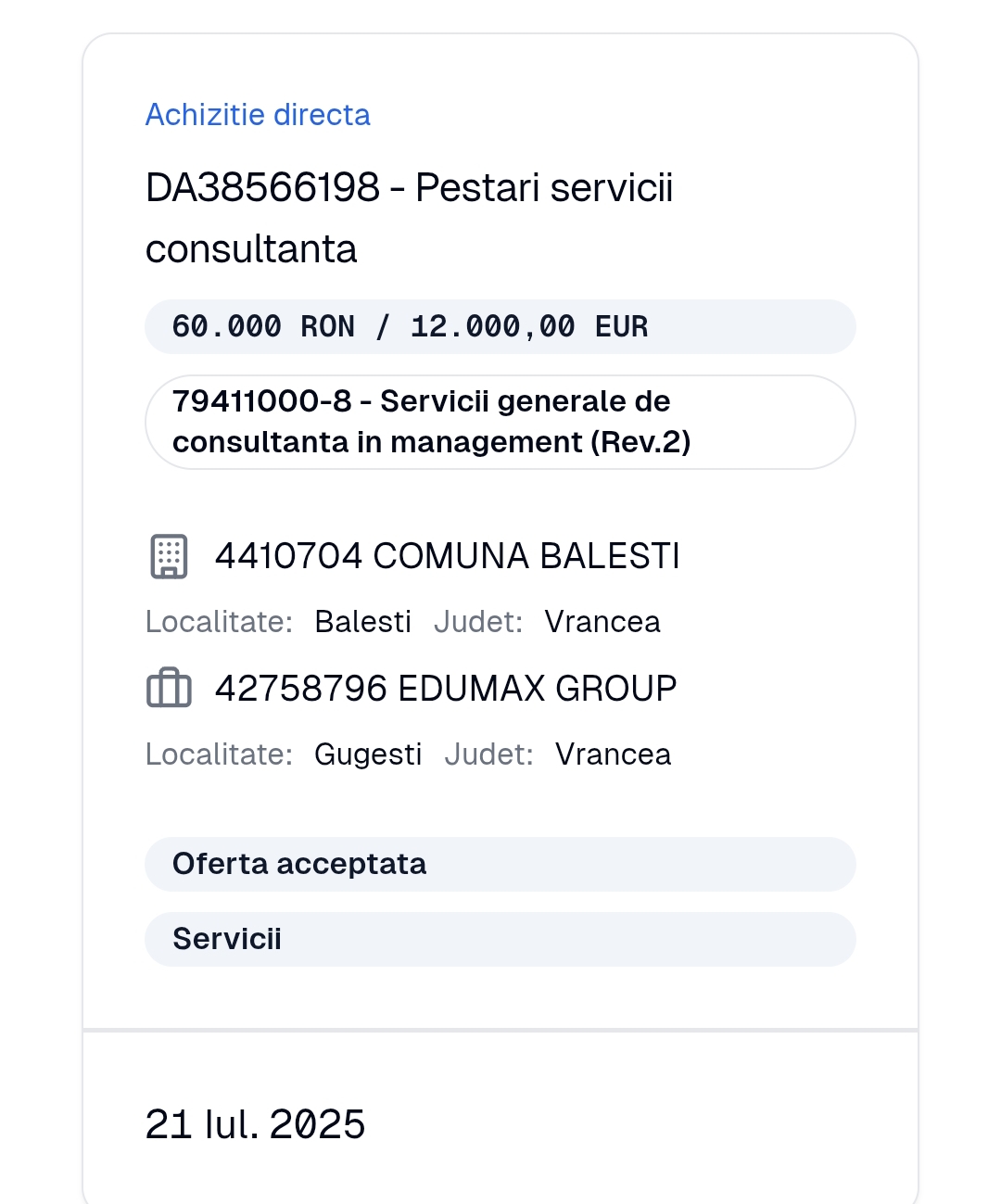Click Vrancea county in the Gugesti row
The image size is (1001, 1204).
click(613, 754)
